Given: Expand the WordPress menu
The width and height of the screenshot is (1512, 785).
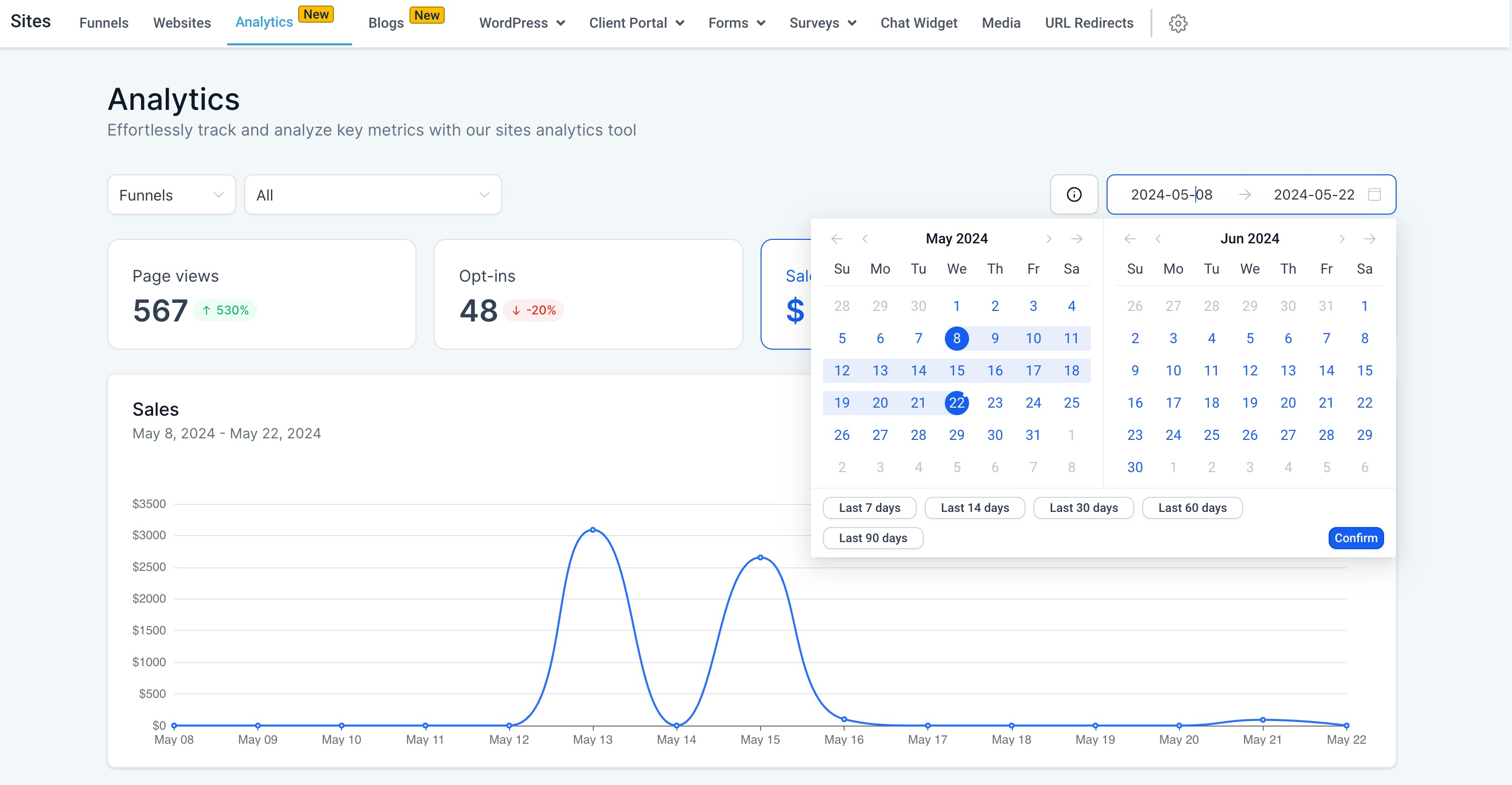Looking at the screenshot, I should point(521,23).
